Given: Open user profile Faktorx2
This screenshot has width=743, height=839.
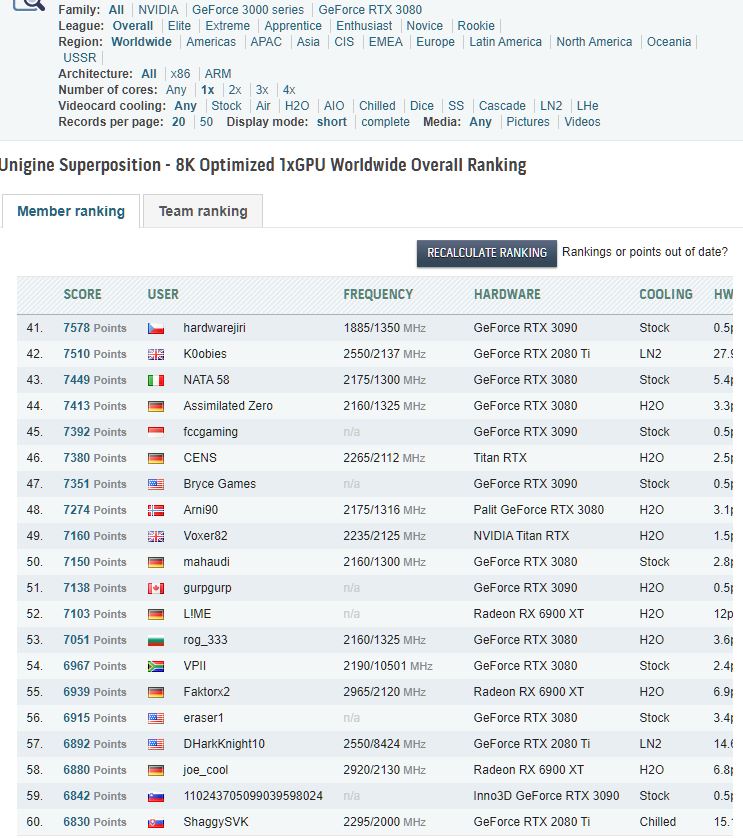Looking at the screenshot, I should pyautogui.click(x=206, y=692).
